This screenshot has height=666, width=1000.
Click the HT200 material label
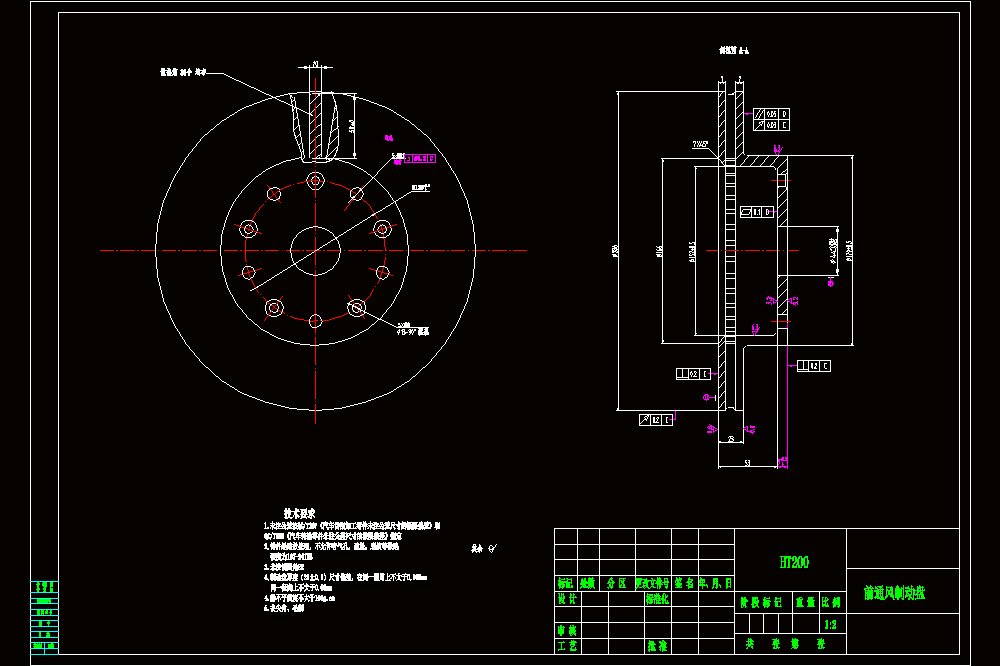click(x=793, y=562)
